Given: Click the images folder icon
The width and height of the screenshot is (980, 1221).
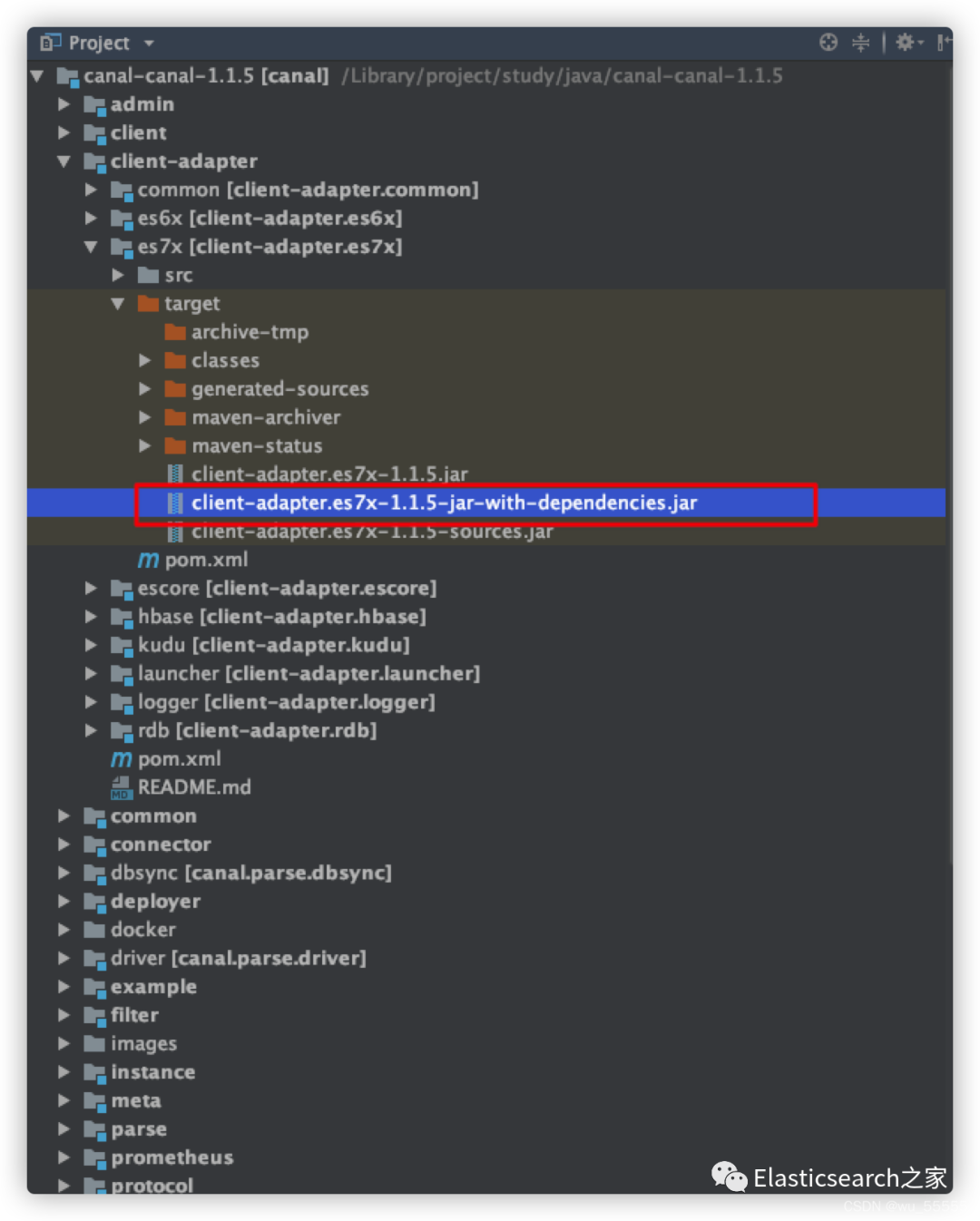Looking at the screenshot, I should (x=94, y=1043).
